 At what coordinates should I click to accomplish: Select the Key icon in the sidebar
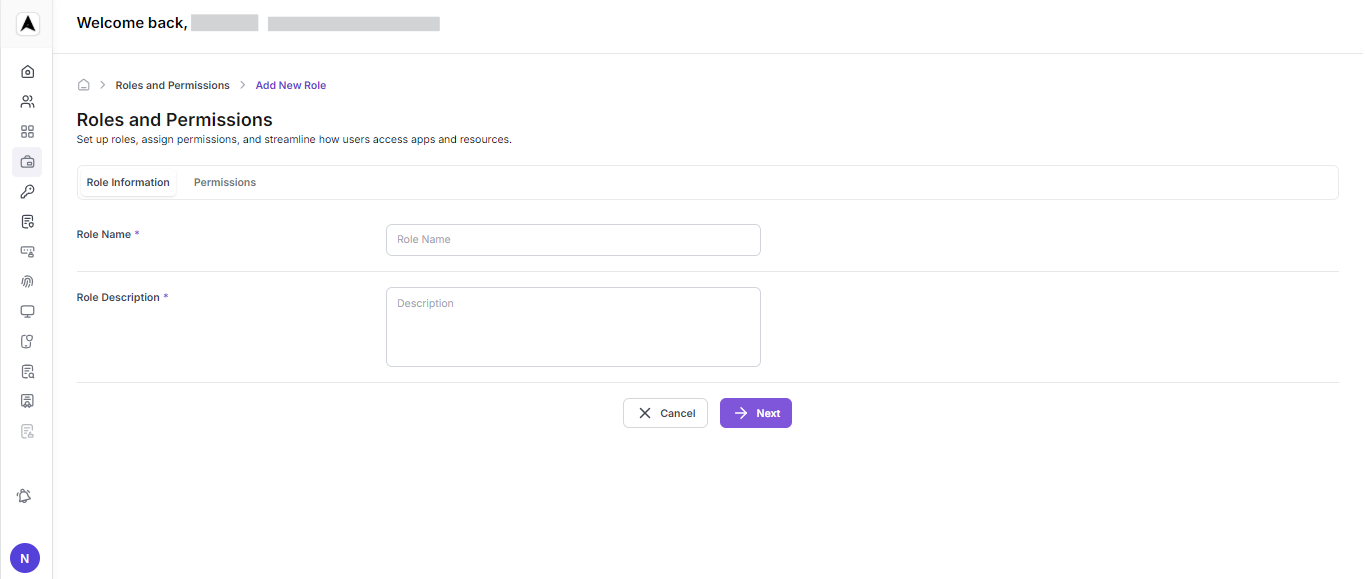(27, 191)
